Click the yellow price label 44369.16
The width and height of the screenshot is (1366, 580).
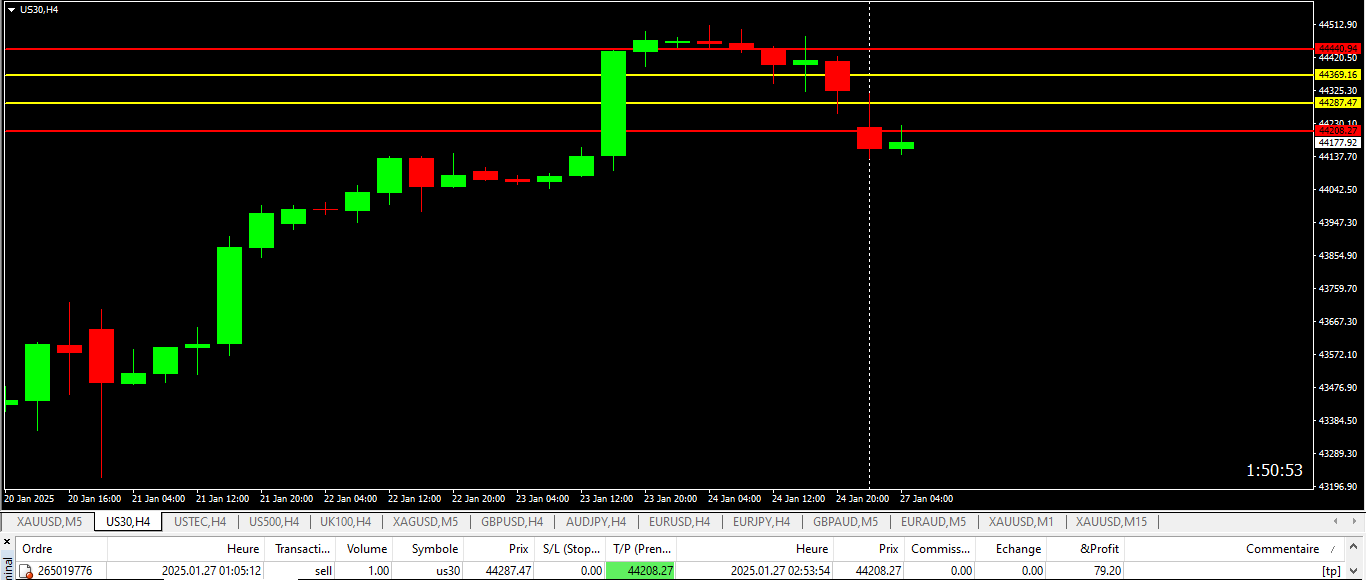click(1338, 75)
